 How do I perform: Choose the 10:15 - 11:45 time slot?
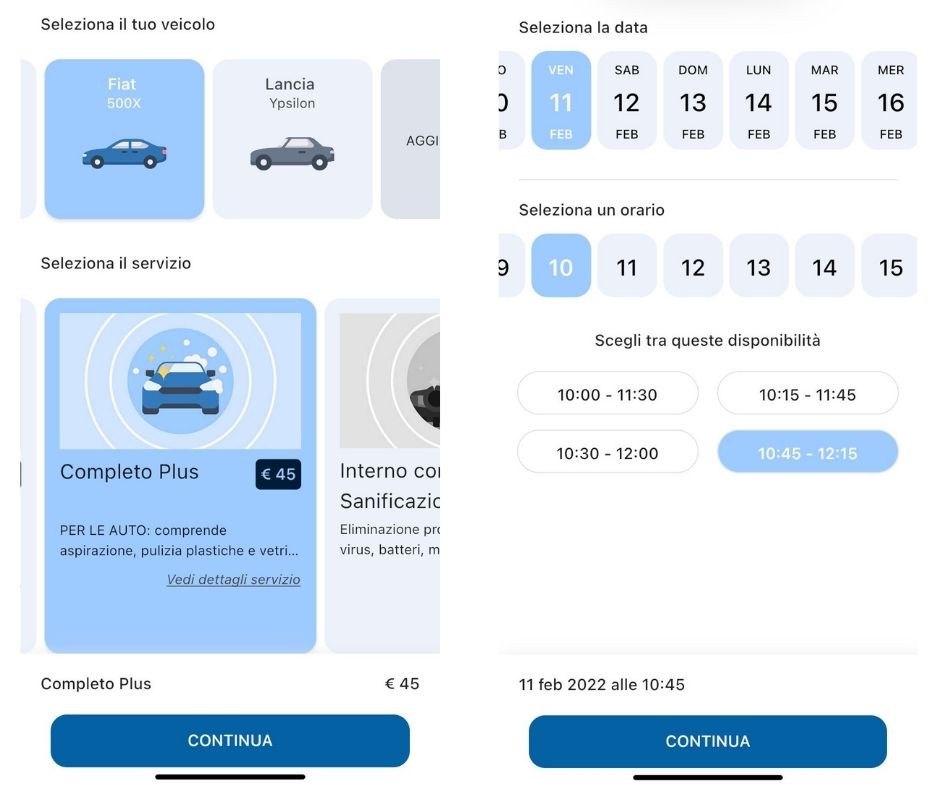(808, 394)
